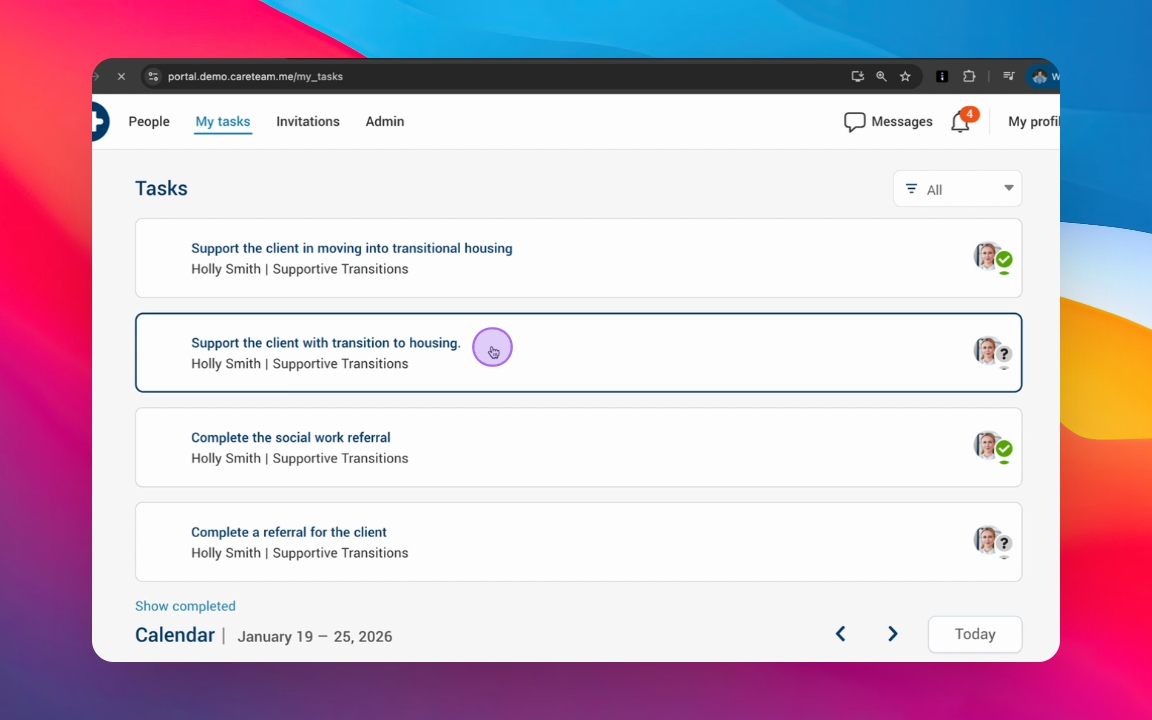Click the Show completed link

click(x=185, y=606)
